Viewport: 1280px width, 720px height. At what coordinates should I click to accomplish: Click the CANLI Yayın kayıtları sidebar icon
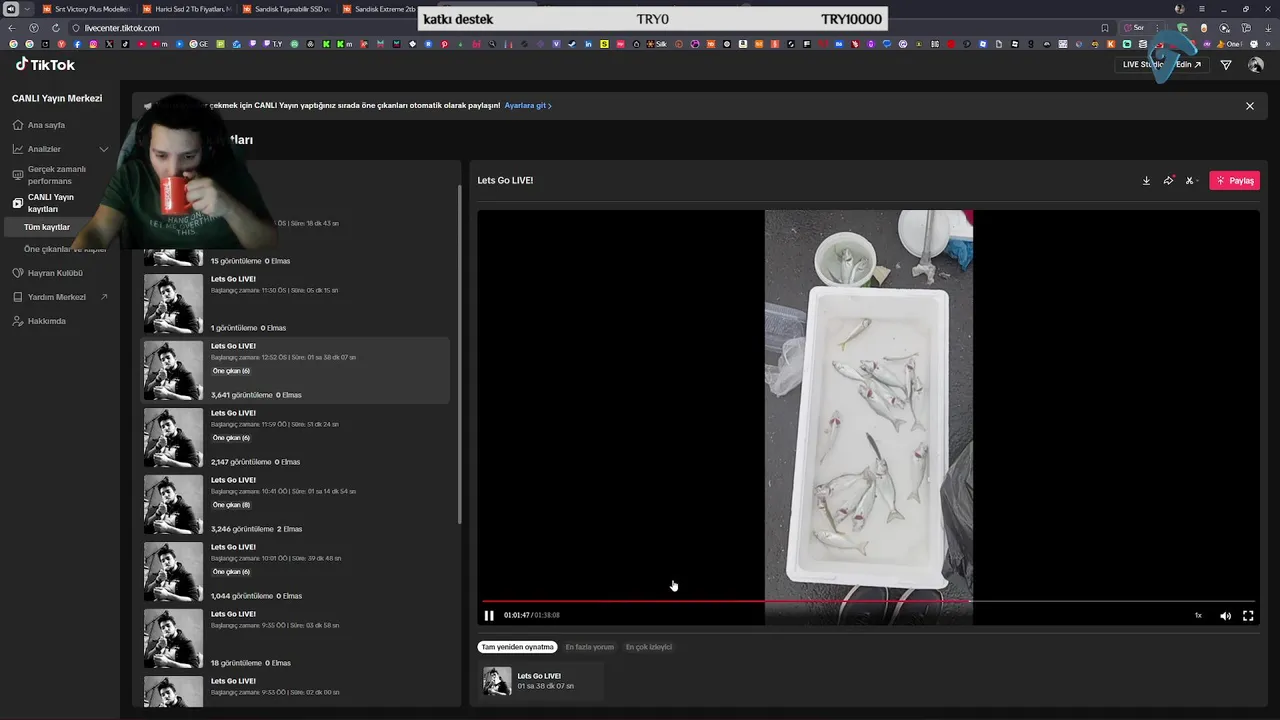(x=18, y=203)
